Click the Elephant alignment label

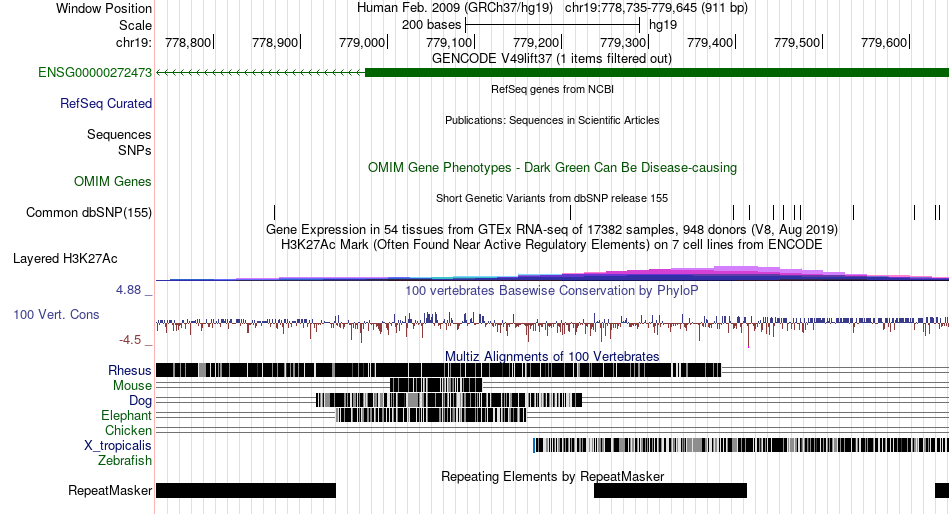point(126,416)
